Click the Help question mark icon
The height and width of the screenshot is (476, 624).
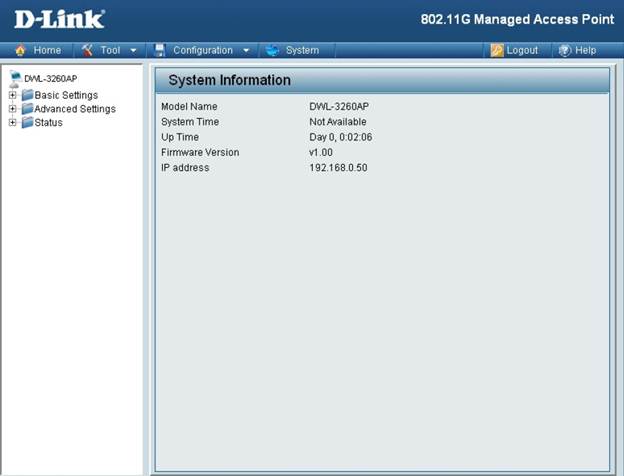(x=565, y=51)
